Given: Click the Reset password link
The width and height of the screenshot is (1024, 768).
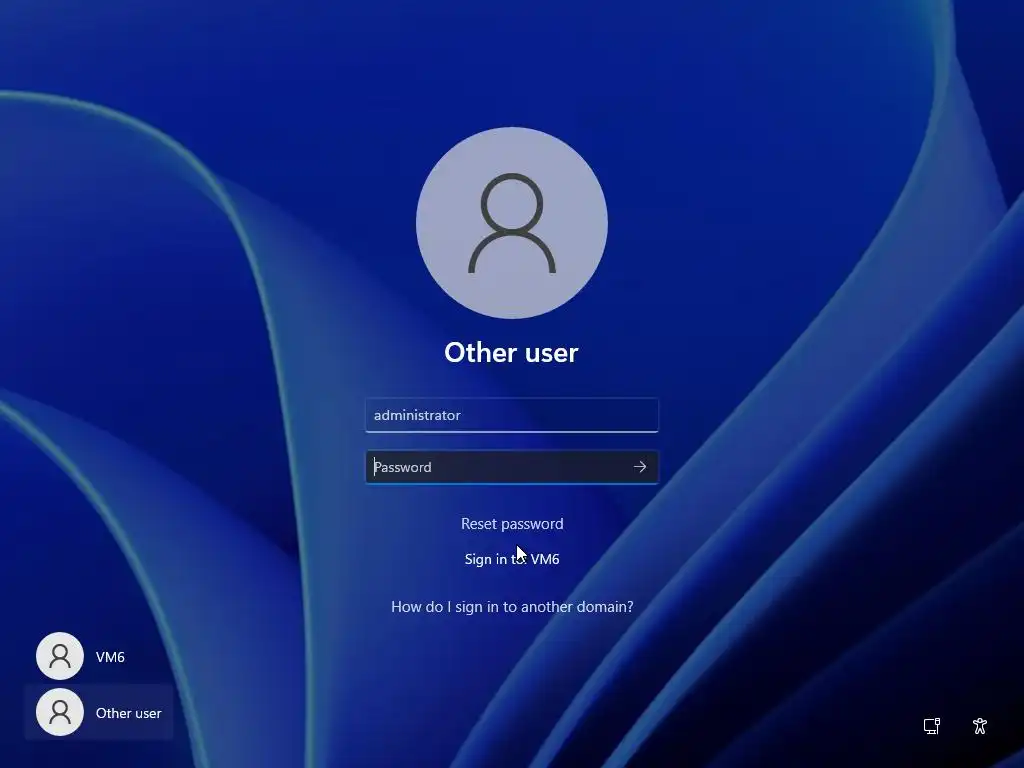Looking at the screenshot, I should point(512,524).
